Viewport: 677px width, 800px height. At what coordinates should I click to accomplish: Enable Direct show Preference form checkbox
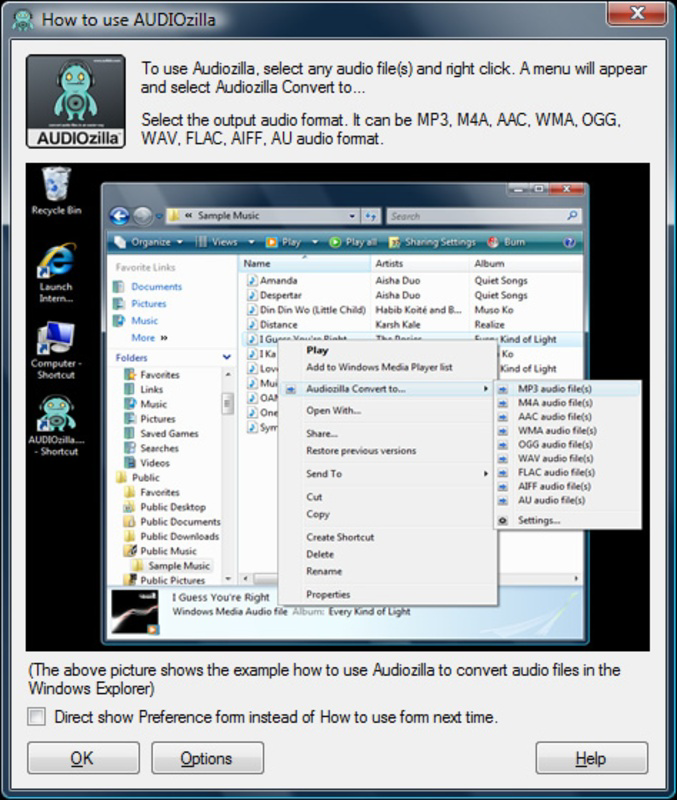[37, 717]
